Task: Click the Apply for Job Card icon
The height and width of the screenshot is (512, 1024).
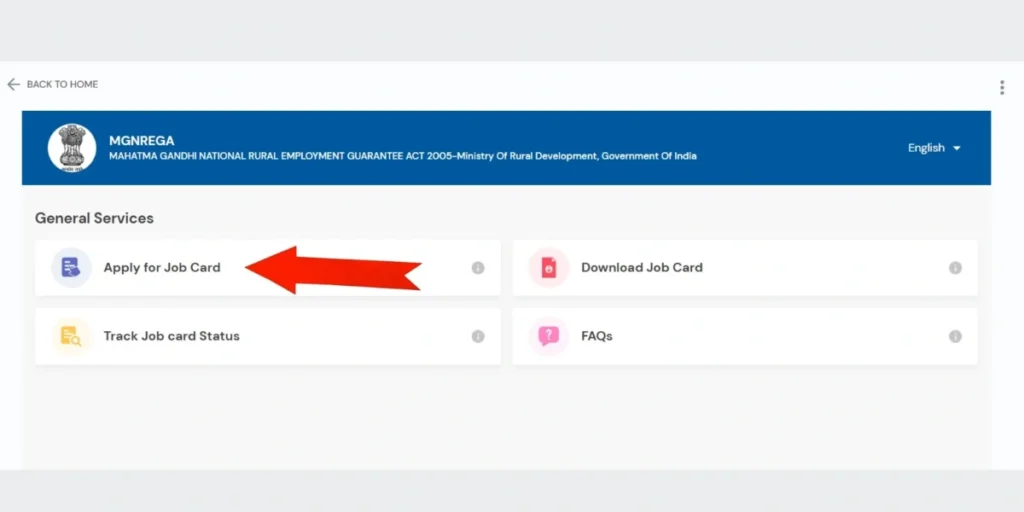Action: click(x=71, y=268)
